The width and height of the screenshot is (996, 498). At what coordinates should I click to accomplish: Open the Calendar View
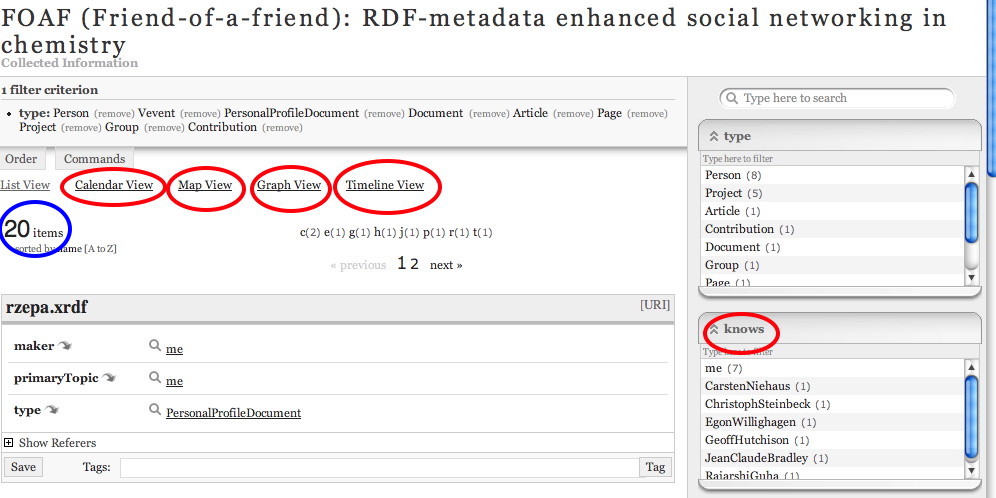114,185
